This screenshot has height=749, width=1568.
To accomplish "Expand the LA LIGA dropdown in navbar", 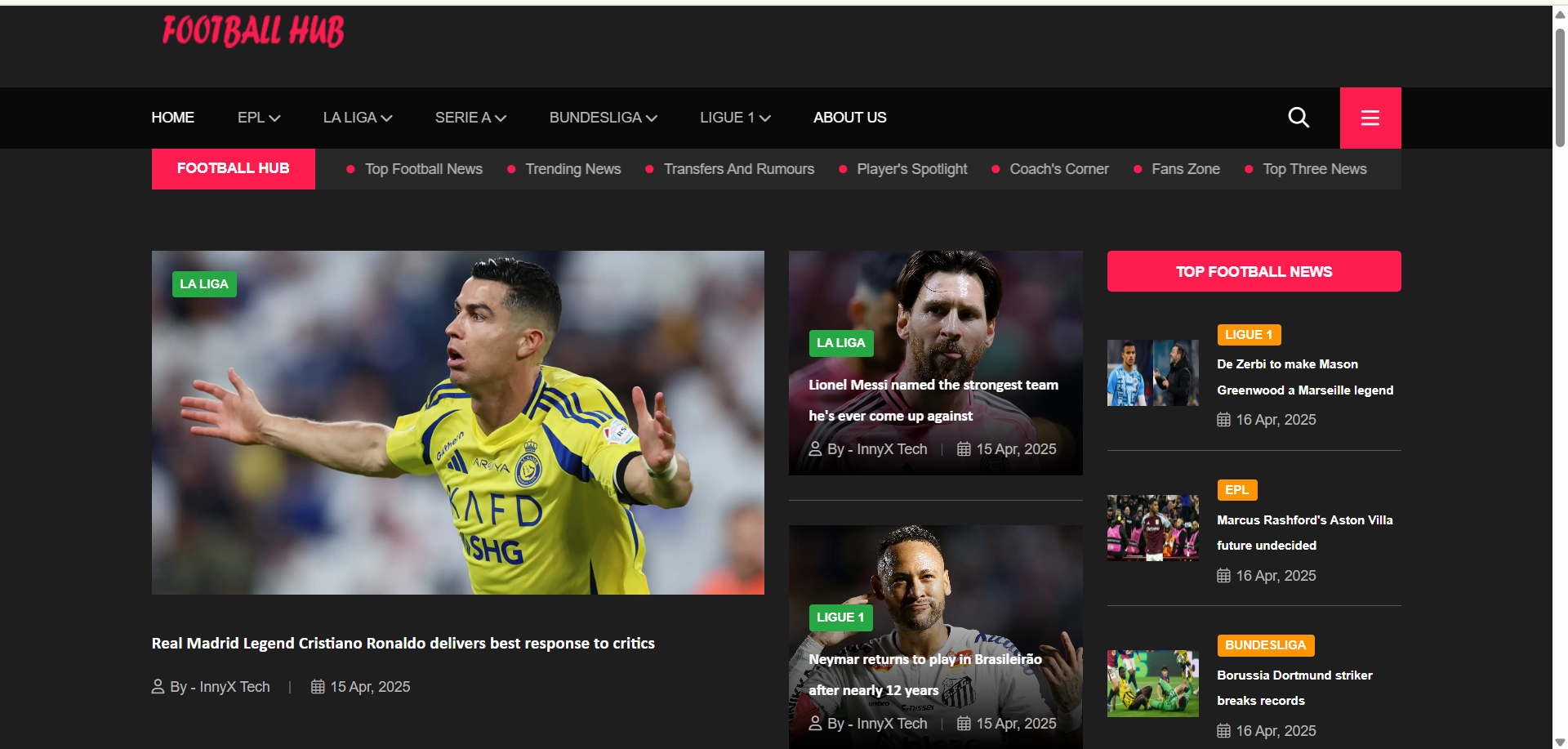I will click(357, 118).
